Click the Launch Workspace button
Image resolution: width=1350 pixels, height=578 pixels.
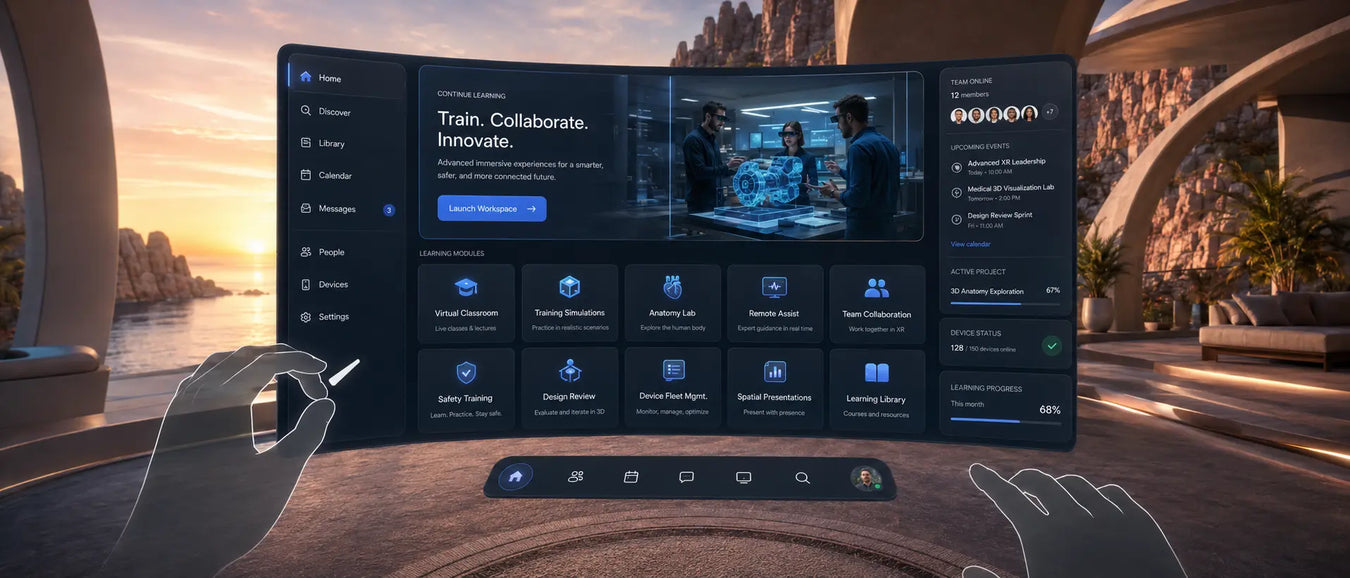coord(492,209)
